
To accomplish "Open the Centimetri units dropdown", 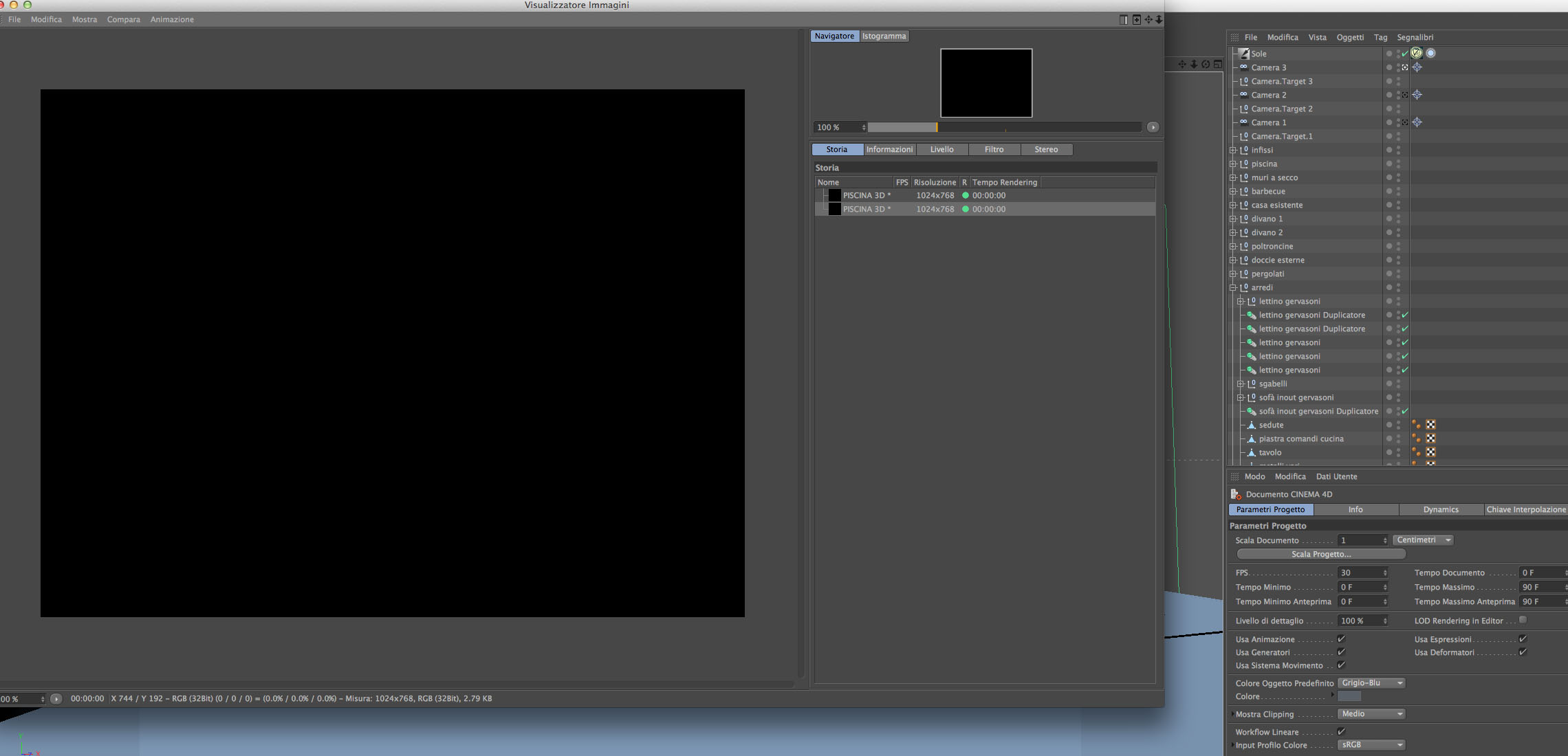I will [1422, 540].
